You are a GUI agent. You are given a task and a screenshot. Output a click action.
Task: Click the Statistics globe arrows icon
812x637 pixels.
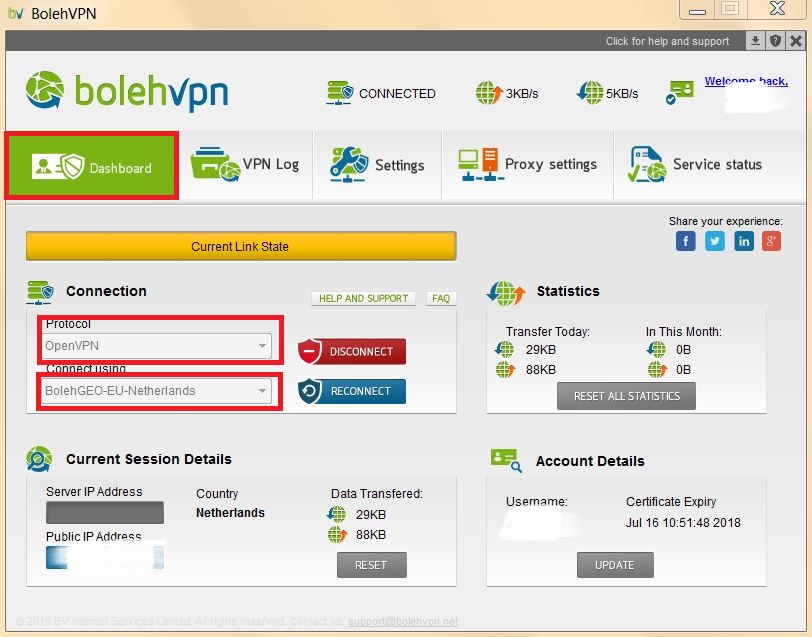505,293
